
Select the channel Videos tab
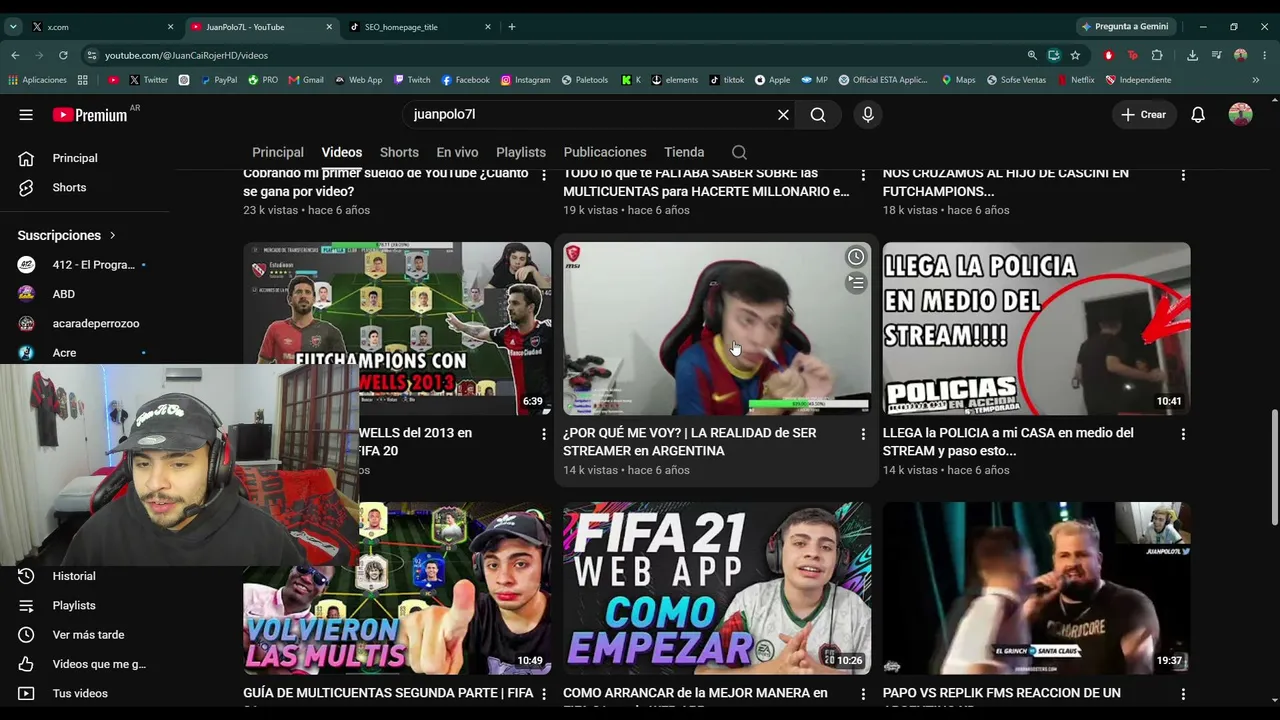[342, 152]
